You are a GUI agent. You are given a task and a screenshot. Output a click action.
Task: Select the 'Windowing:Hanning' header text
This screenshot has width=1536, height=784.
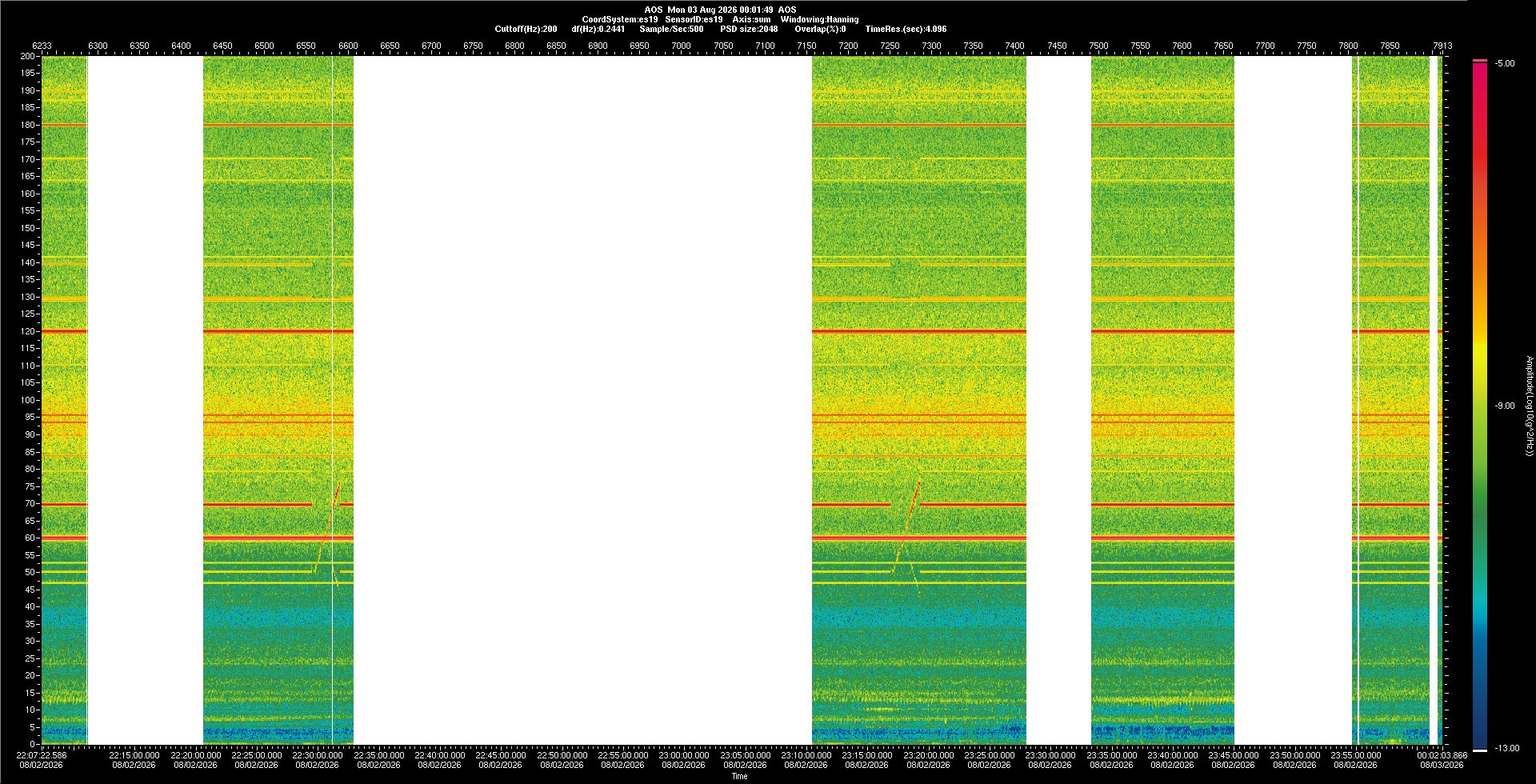point(819,19)
